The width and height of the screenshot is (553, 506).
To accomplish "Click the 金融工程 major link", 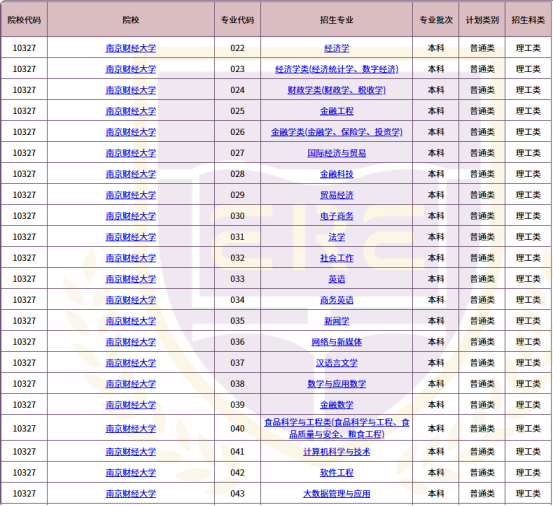I will pos(336,111).
